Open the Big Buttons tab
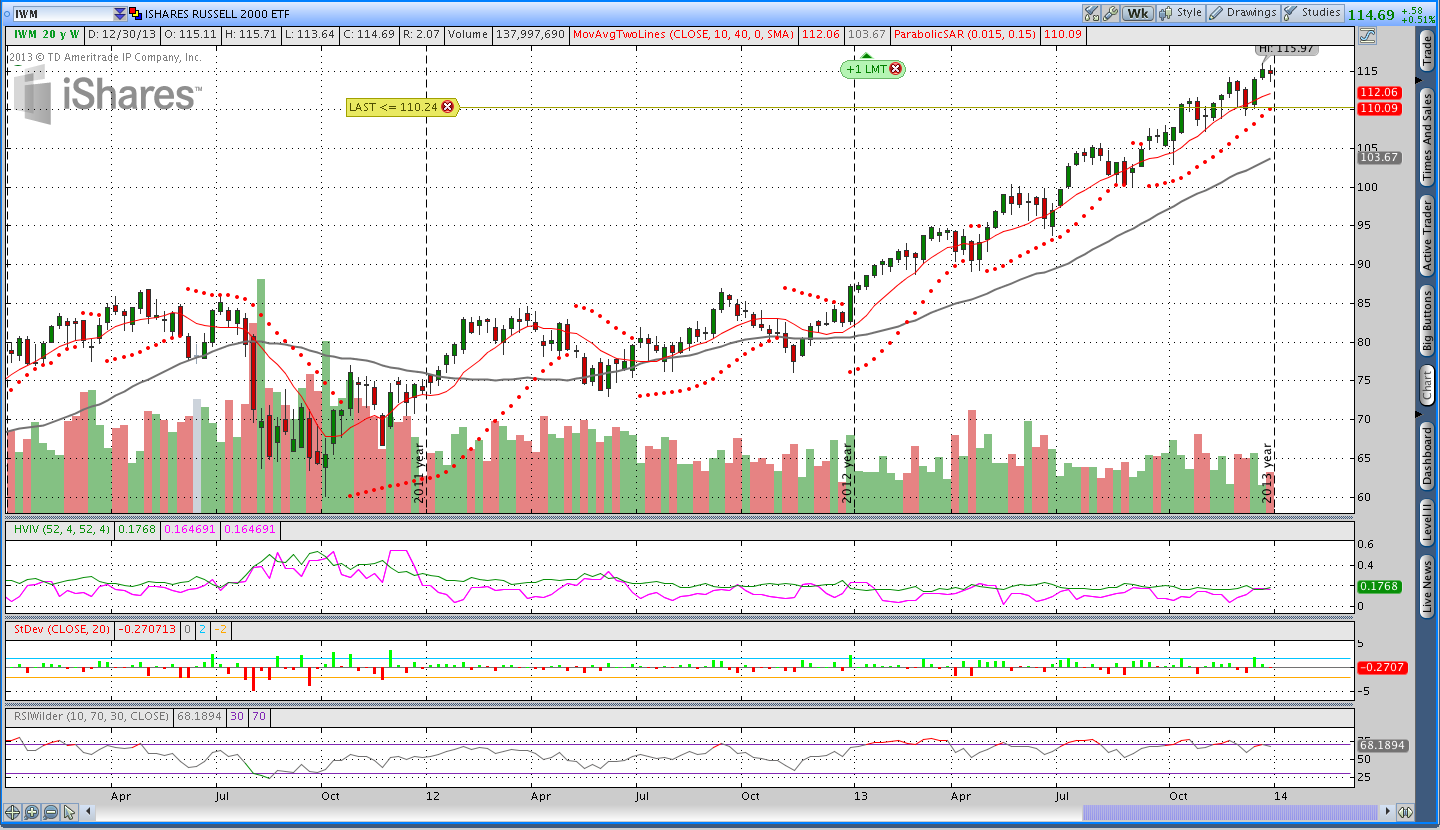Screen dimensions: 1440x830 [1427, 320]
